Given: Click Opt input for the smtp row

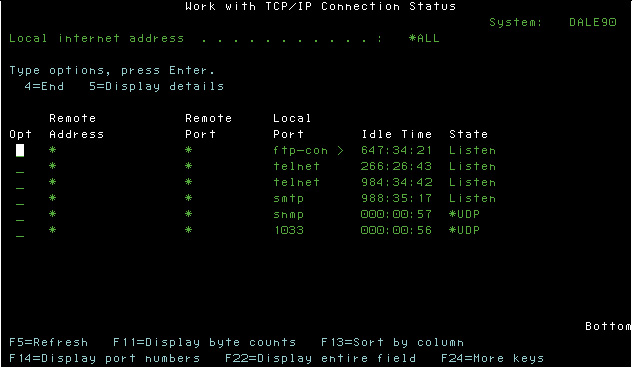Looking at the screenshot, I should click(20, 199).
